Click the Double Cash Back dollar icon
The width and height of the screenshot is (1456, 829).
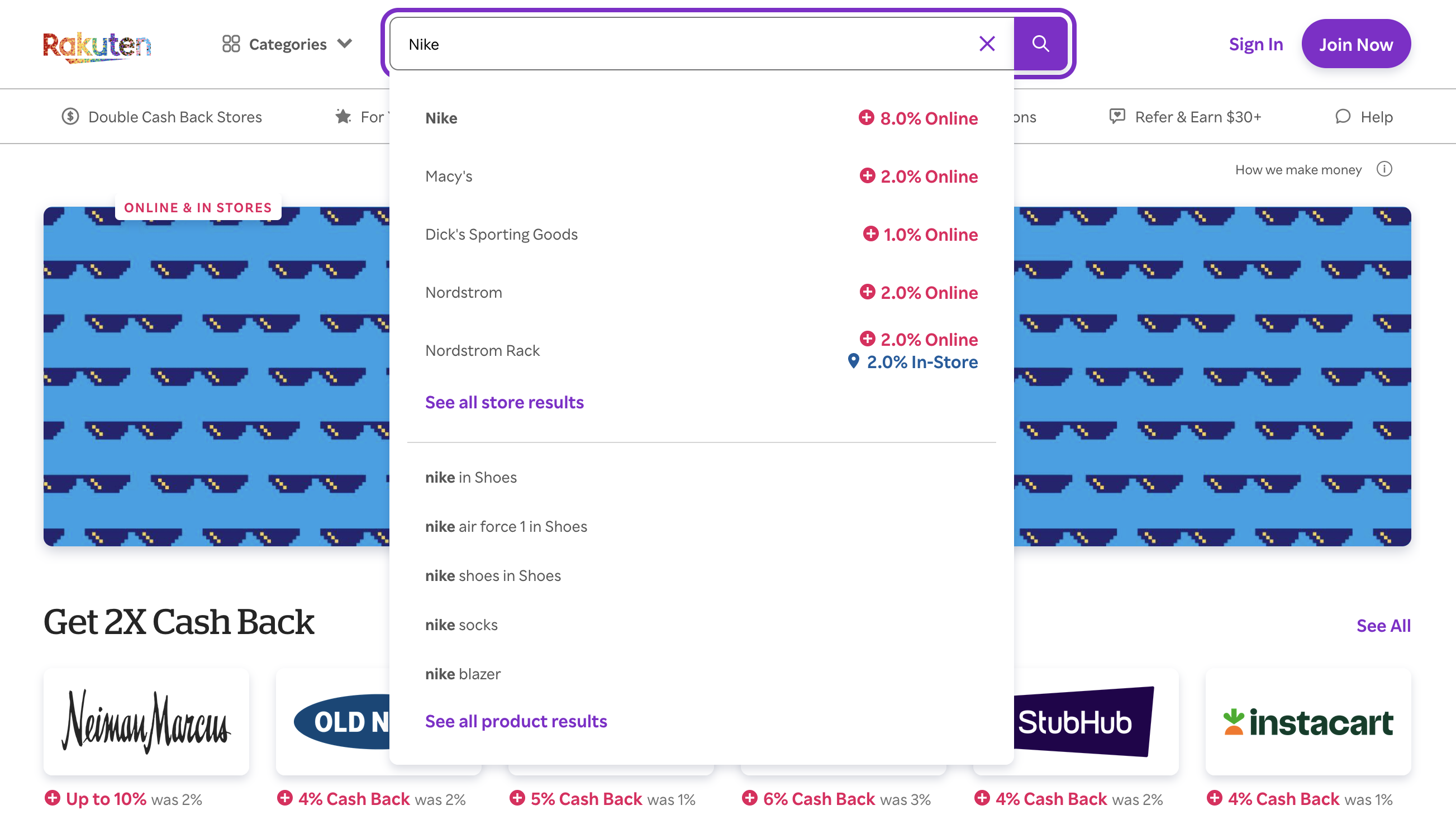[70, 117]
